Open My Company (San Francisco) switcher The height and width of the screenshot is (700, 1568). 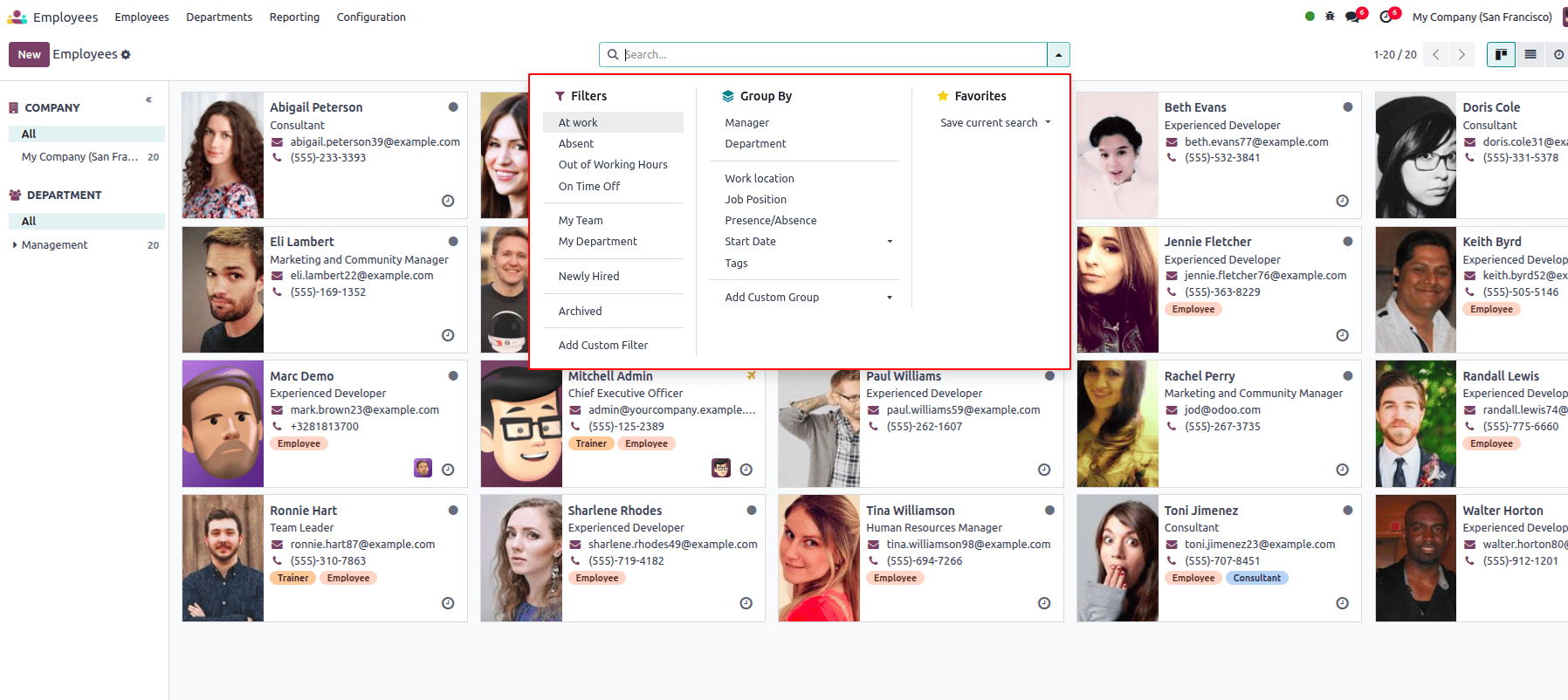(1482, 17)
